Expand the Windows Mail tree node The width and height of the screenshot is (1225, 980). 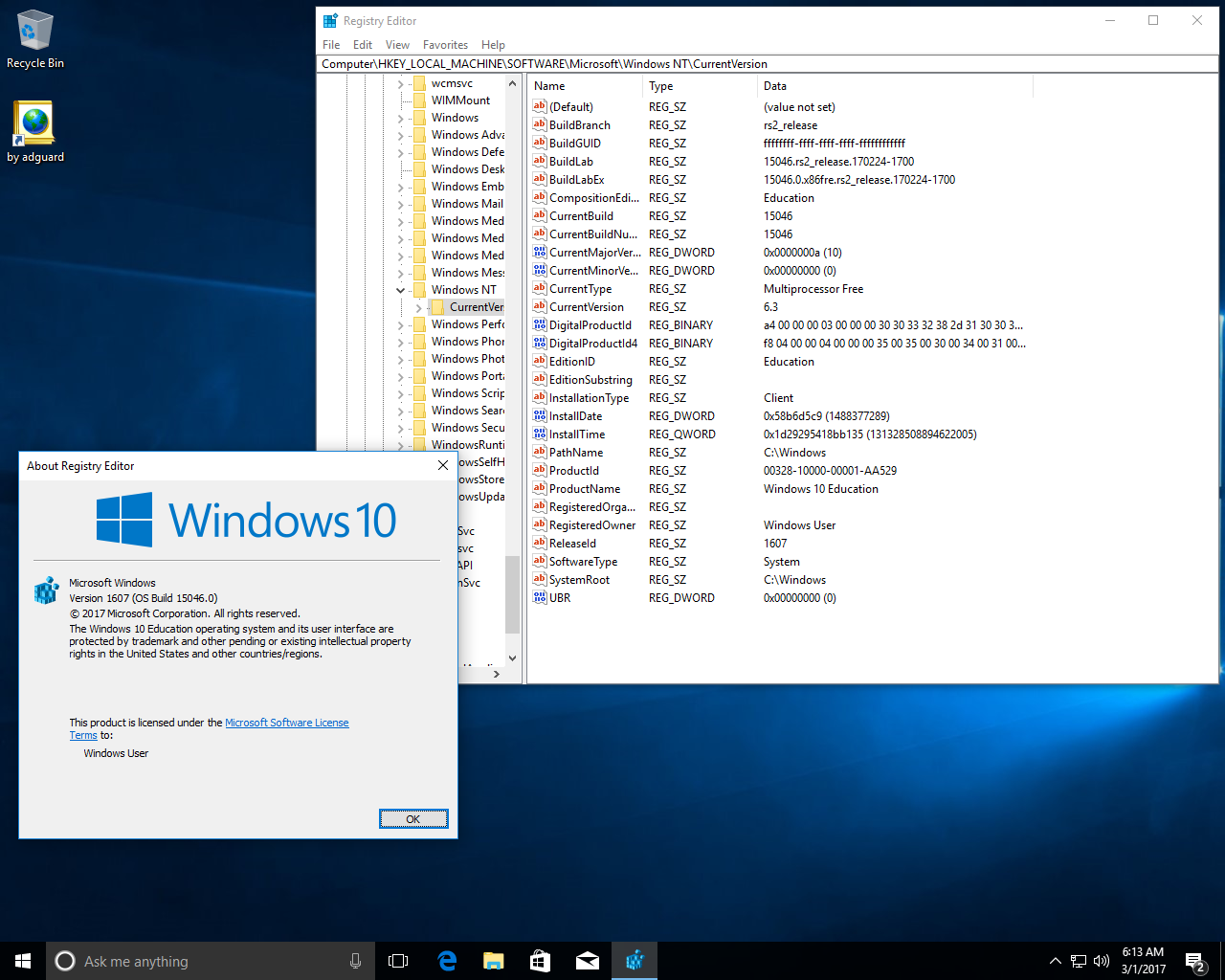[401, 204]
